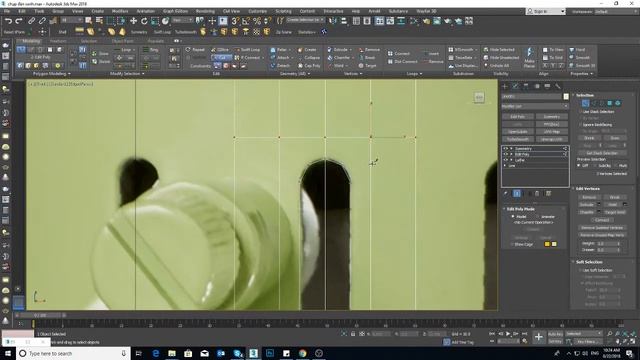Screen dimensions: 640x360
Task: Select Vertex sub-object level in Selection rollout
Action: (x=585, y=103)
